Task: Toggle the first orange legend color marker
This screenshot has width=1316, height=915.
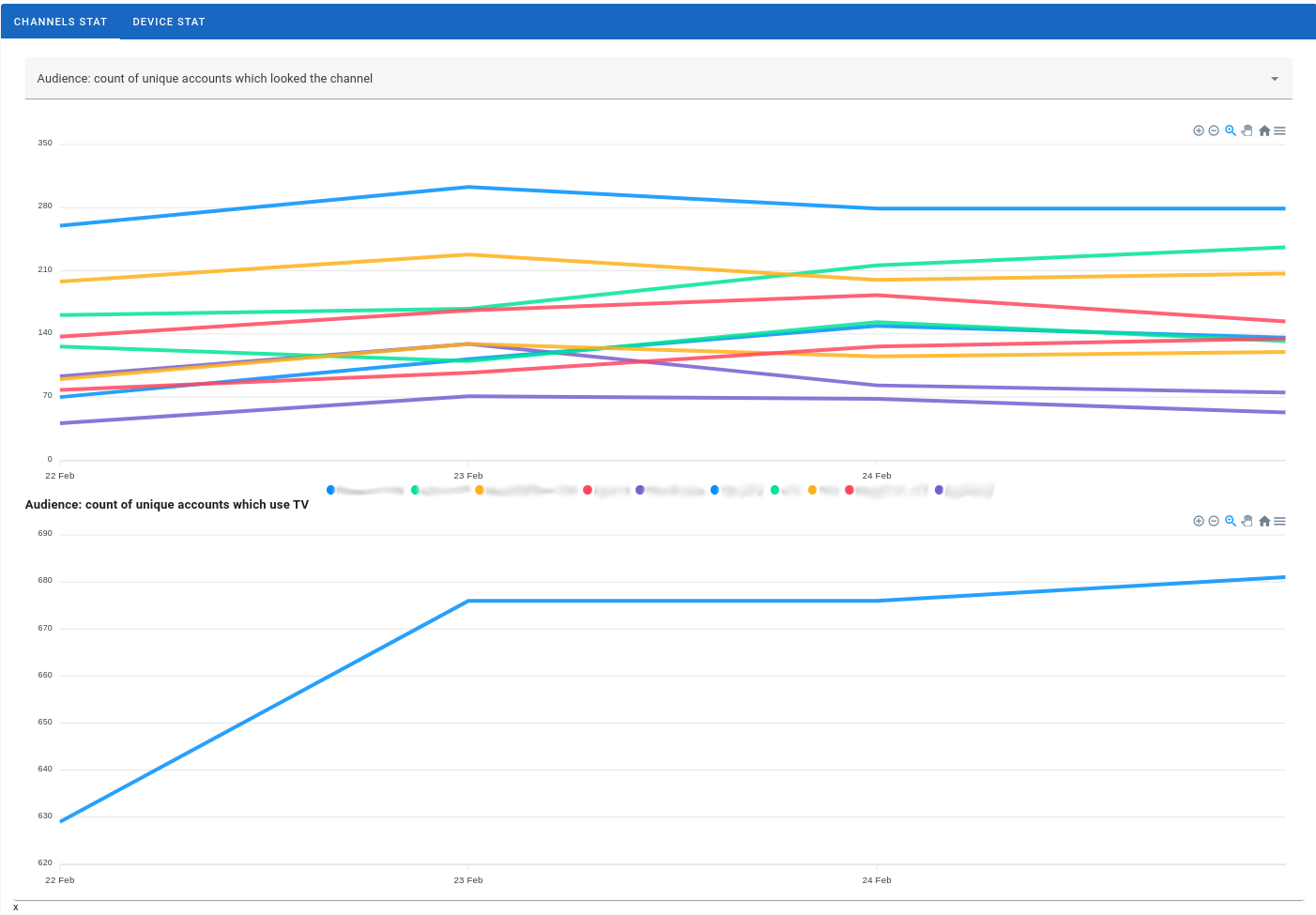Action: [480, 490]
